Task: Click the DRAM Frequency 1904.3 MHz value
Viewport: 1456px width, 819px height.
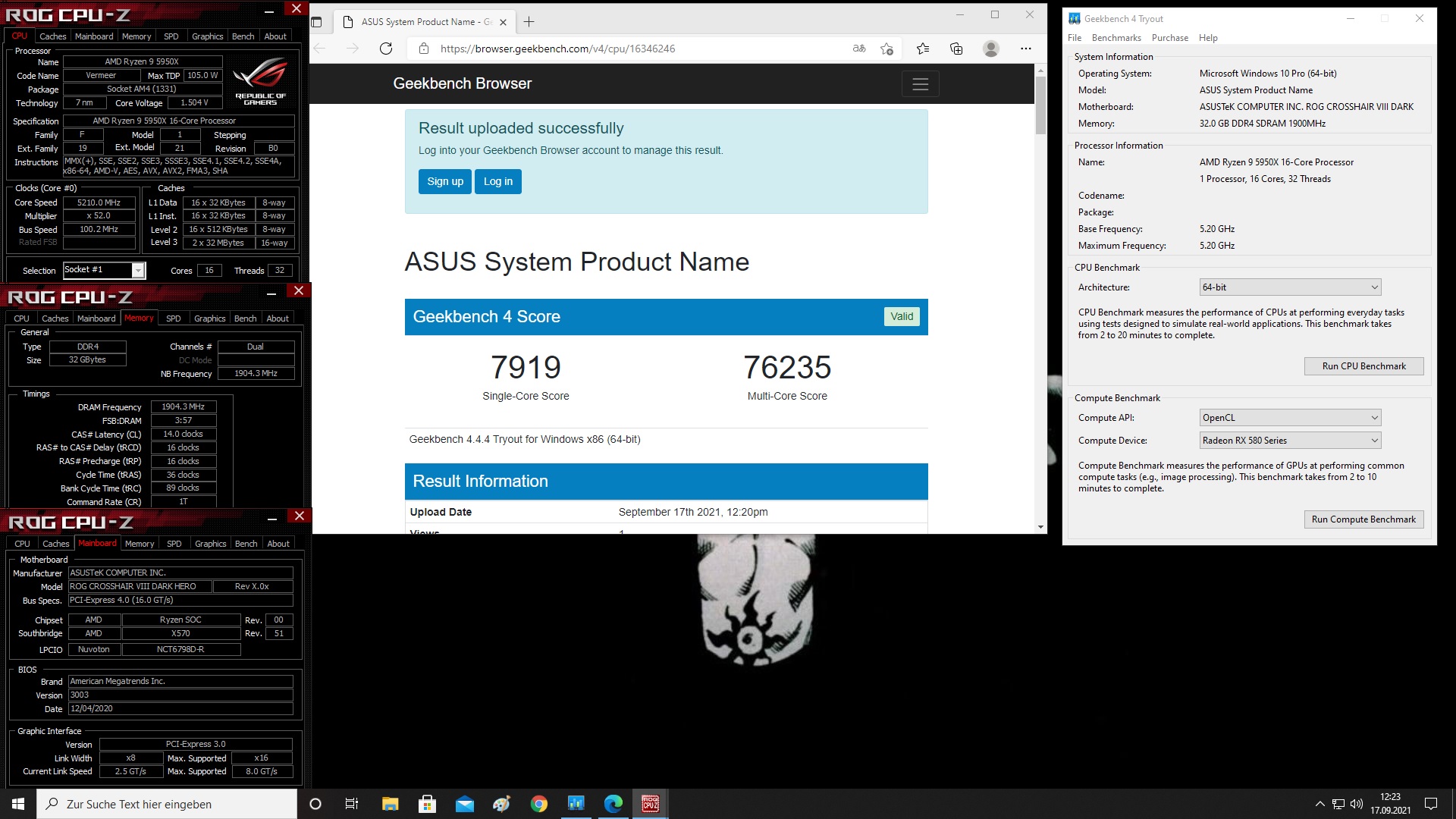Action: click(x=184, y=406)
